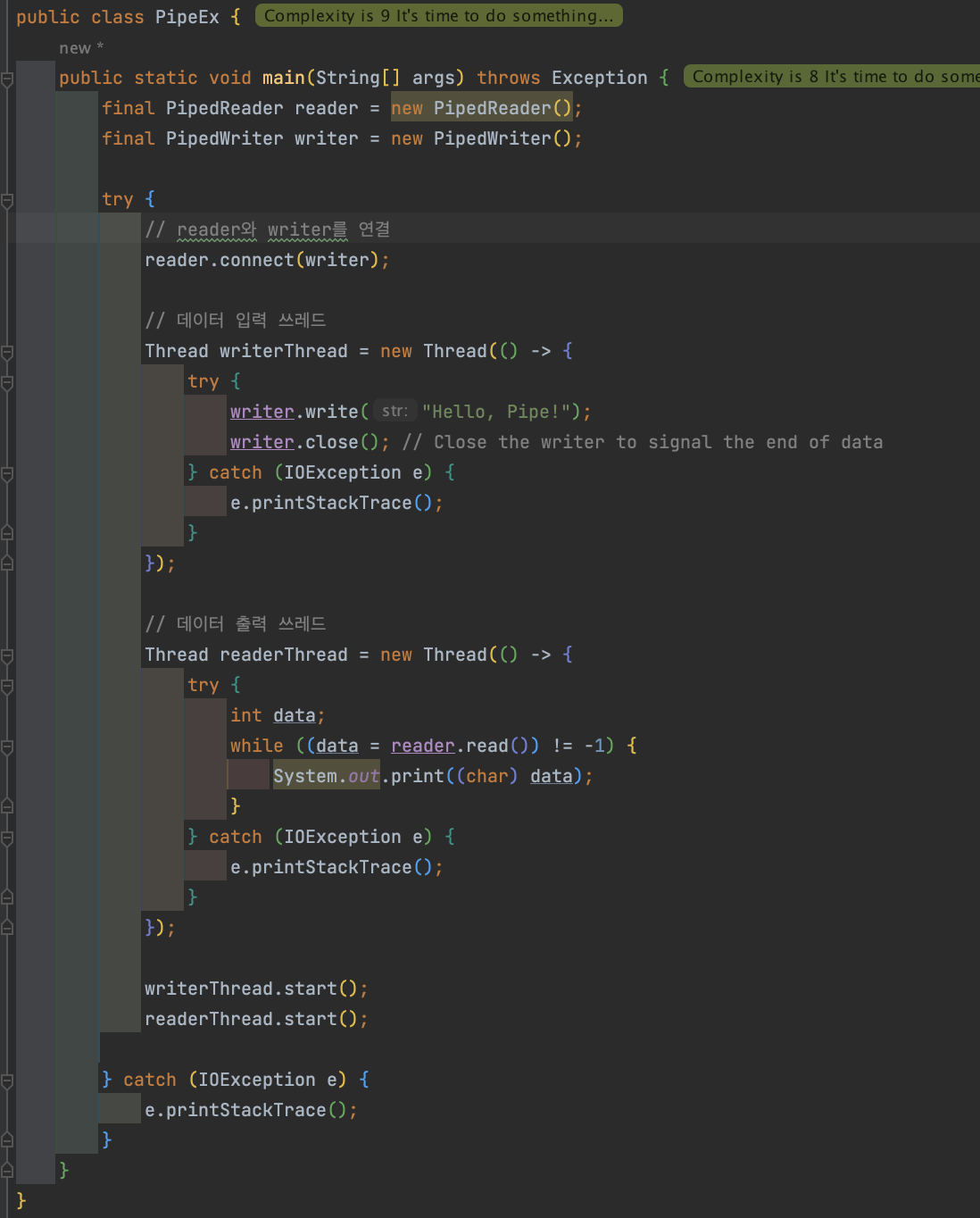Viewport: 980px width, 1218px height.
Task: Click the highlighted 'new PipedReader()' expression
Action: pyautogui.click(x=481, y=108)
